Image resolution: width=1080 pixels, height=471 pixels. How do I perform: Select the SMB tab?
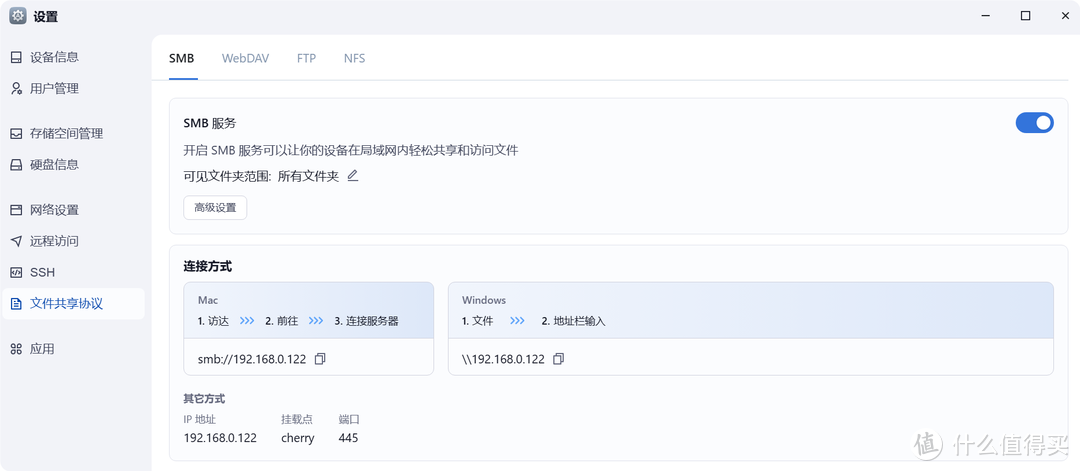(x=181, y=59)
